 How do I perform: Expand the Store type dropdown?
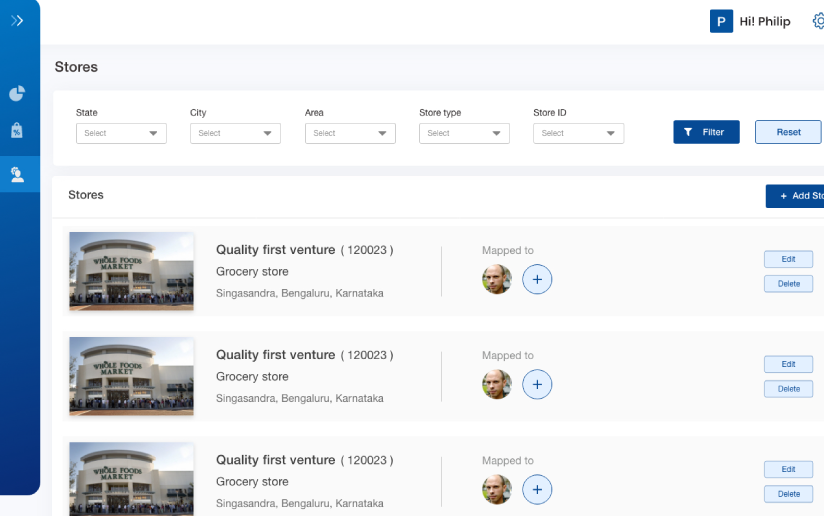[465, 133]
